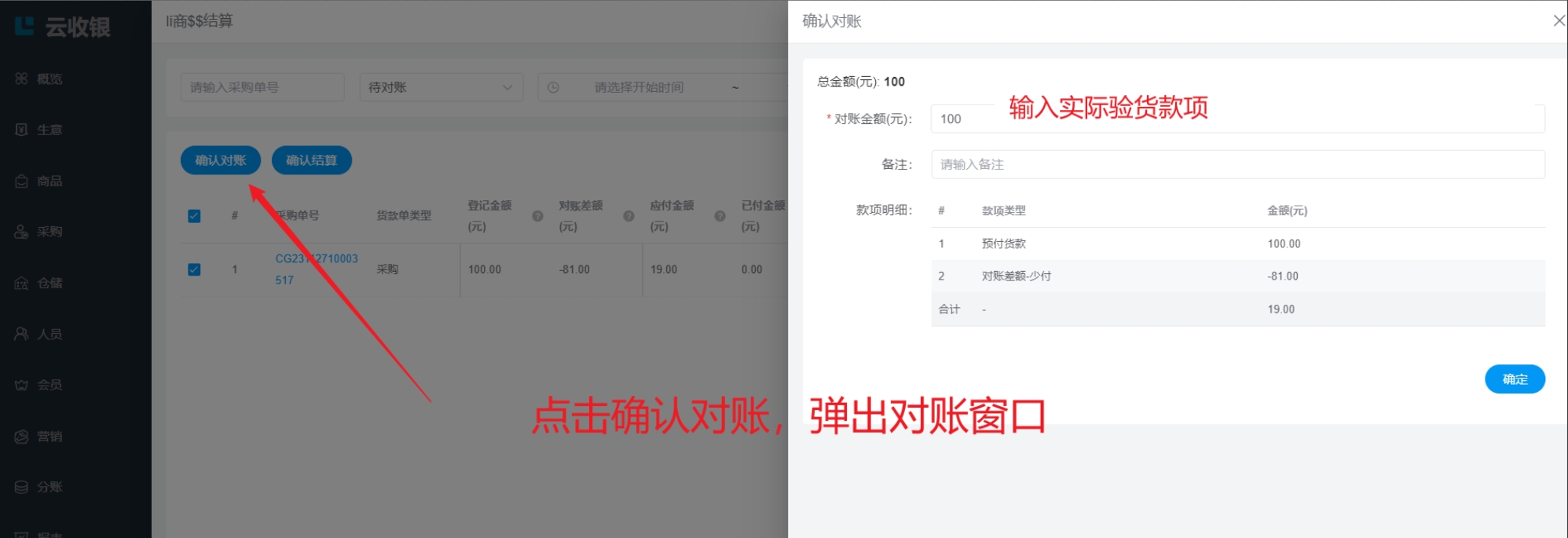This screenshot has width=1568, height=538.
Task: Click the 确认结算 settlement button
Action: pos(311,160)
